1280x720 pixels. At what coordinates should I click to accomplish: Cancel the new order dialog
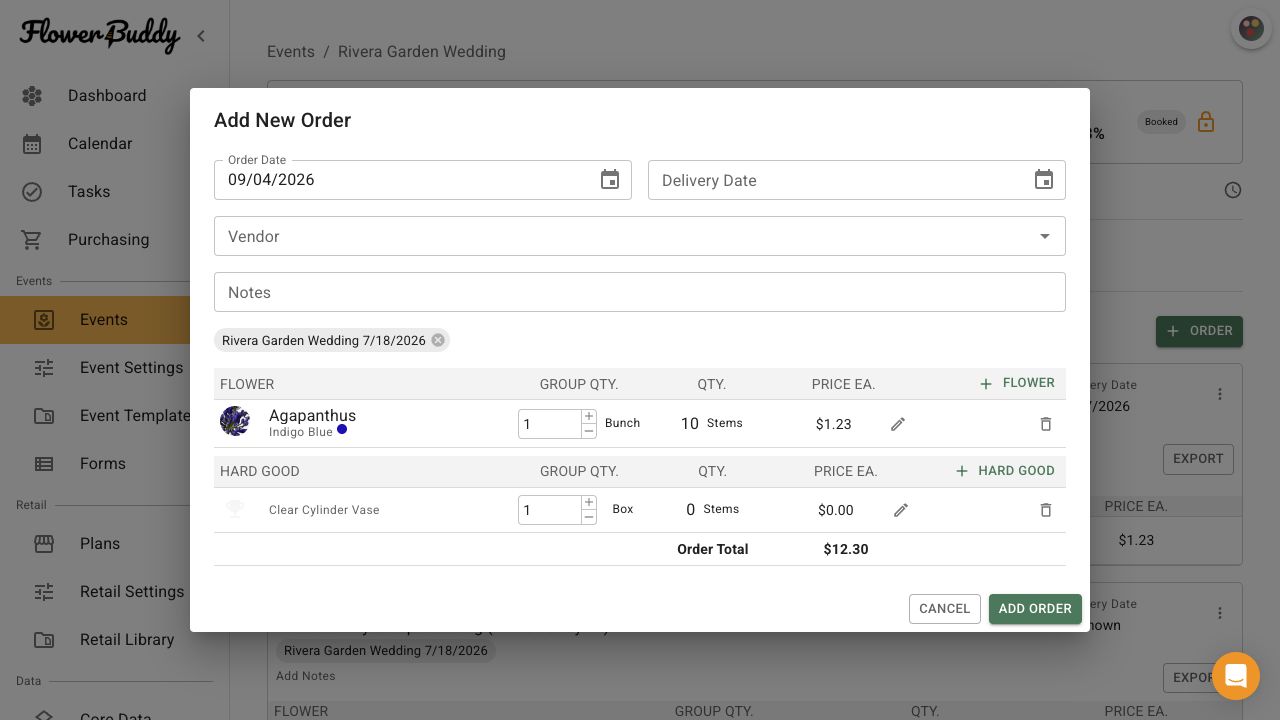coord(945,609)
